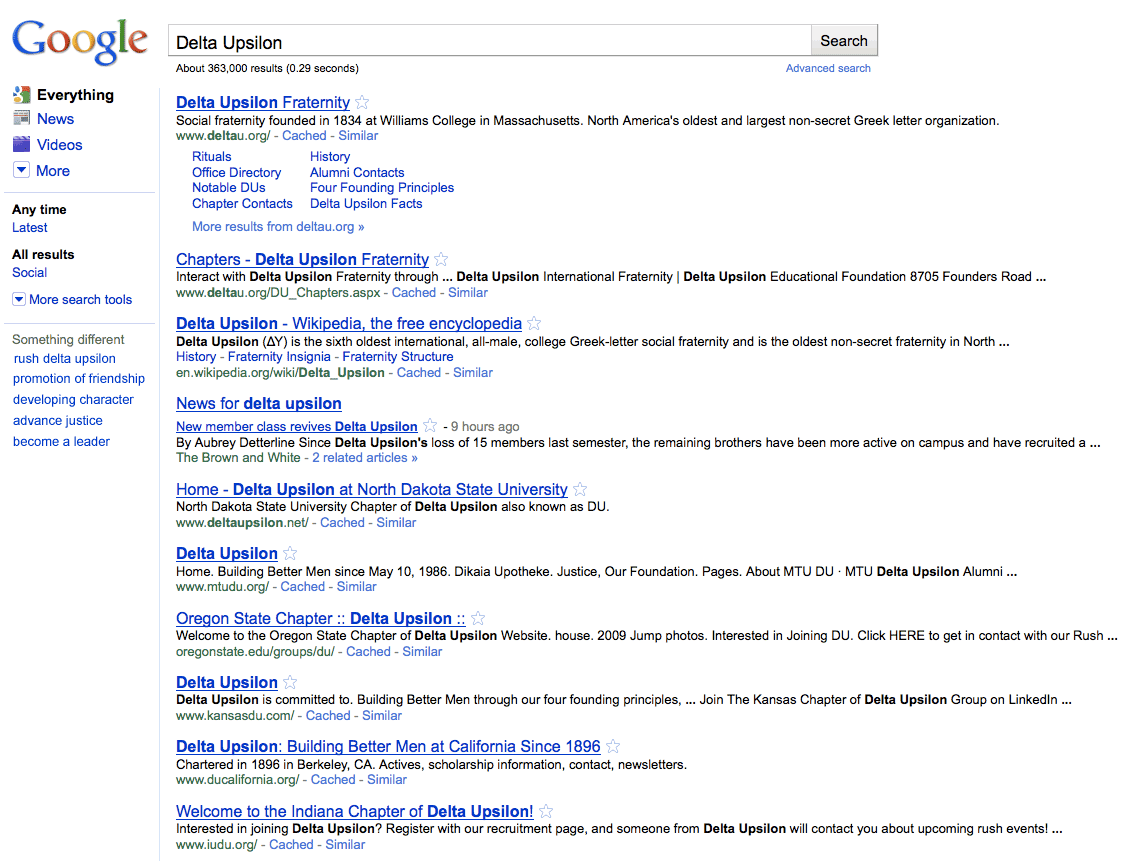Click the Videos film icon in the sidebar

click(x=22, y=144)
